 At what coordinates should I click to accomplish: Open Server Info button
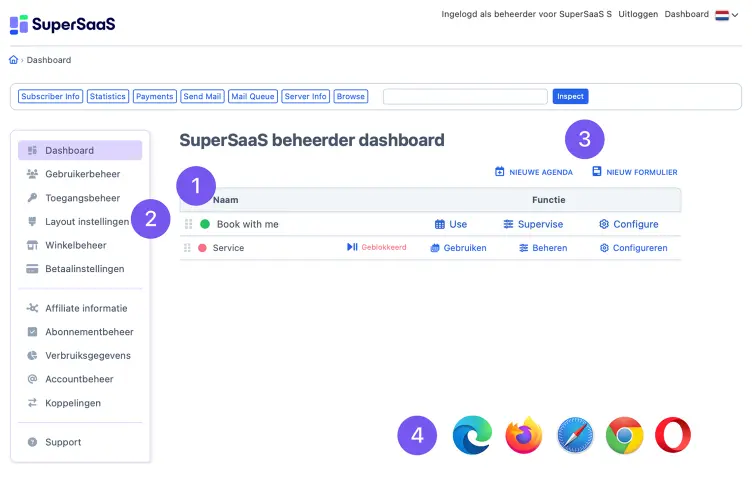tap(306, 96)
